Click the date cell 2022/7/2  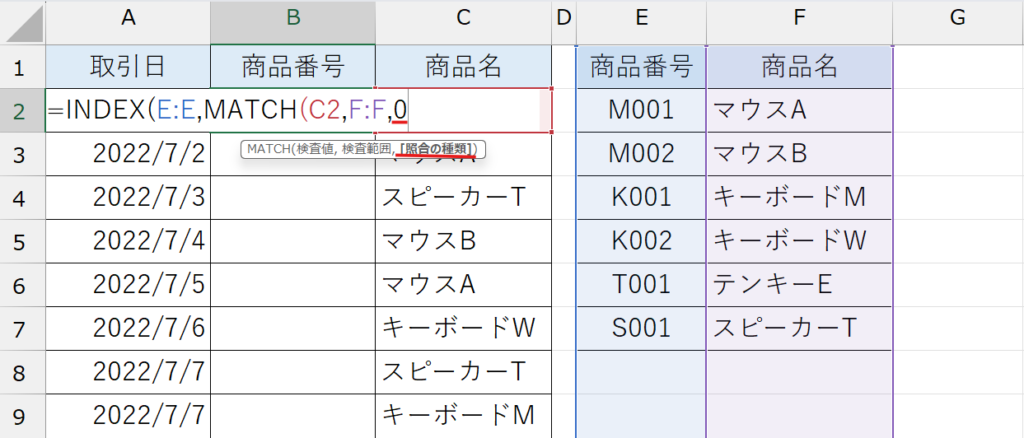tap(128, 154)
